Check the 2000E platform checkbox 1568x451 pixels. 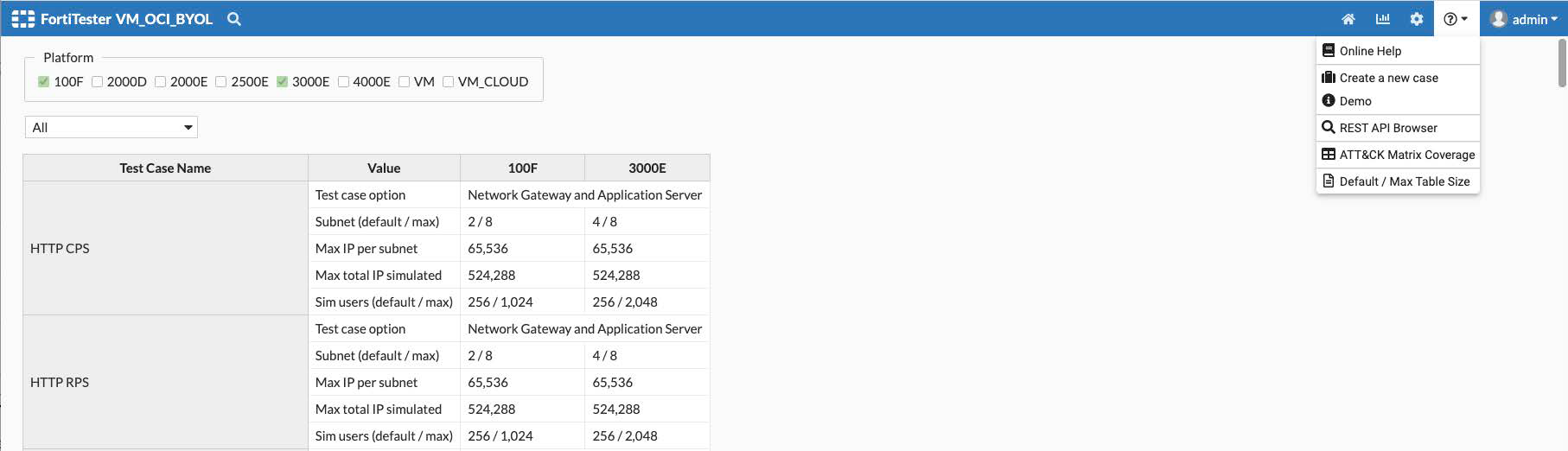point(161,82)
